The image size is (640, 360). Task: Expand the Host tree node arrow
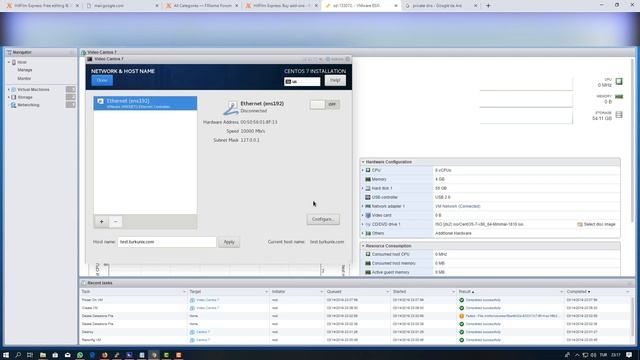tap(9, 62)
